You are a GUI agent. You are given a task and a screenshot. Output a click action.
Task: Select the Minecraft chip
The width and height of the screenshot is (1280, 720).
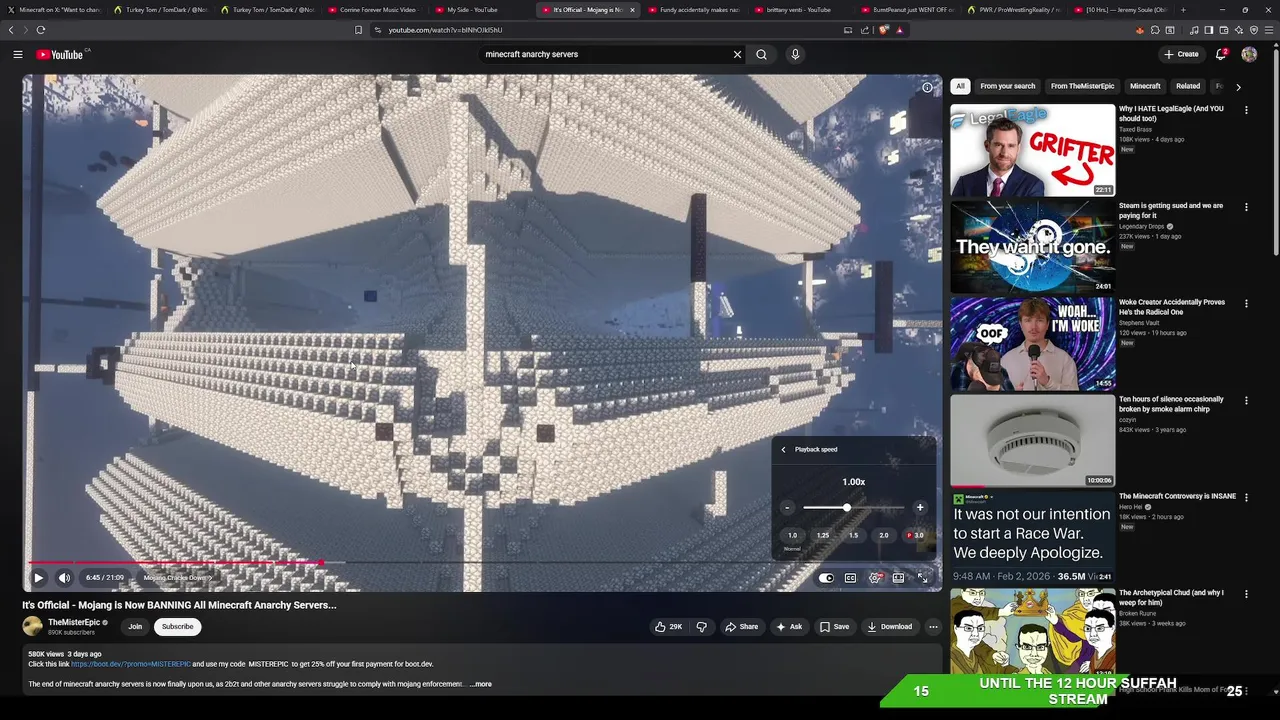[1145, 86]
